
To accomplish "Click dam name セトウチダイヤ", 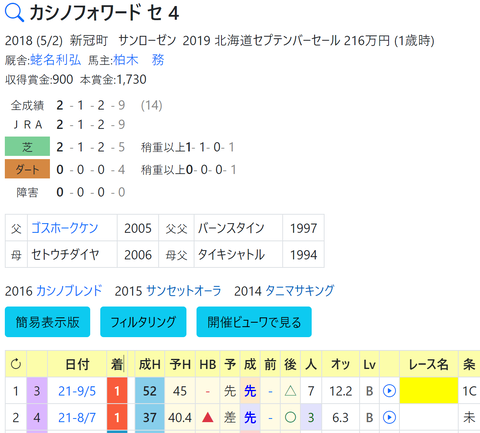I will tap(65, 255).
